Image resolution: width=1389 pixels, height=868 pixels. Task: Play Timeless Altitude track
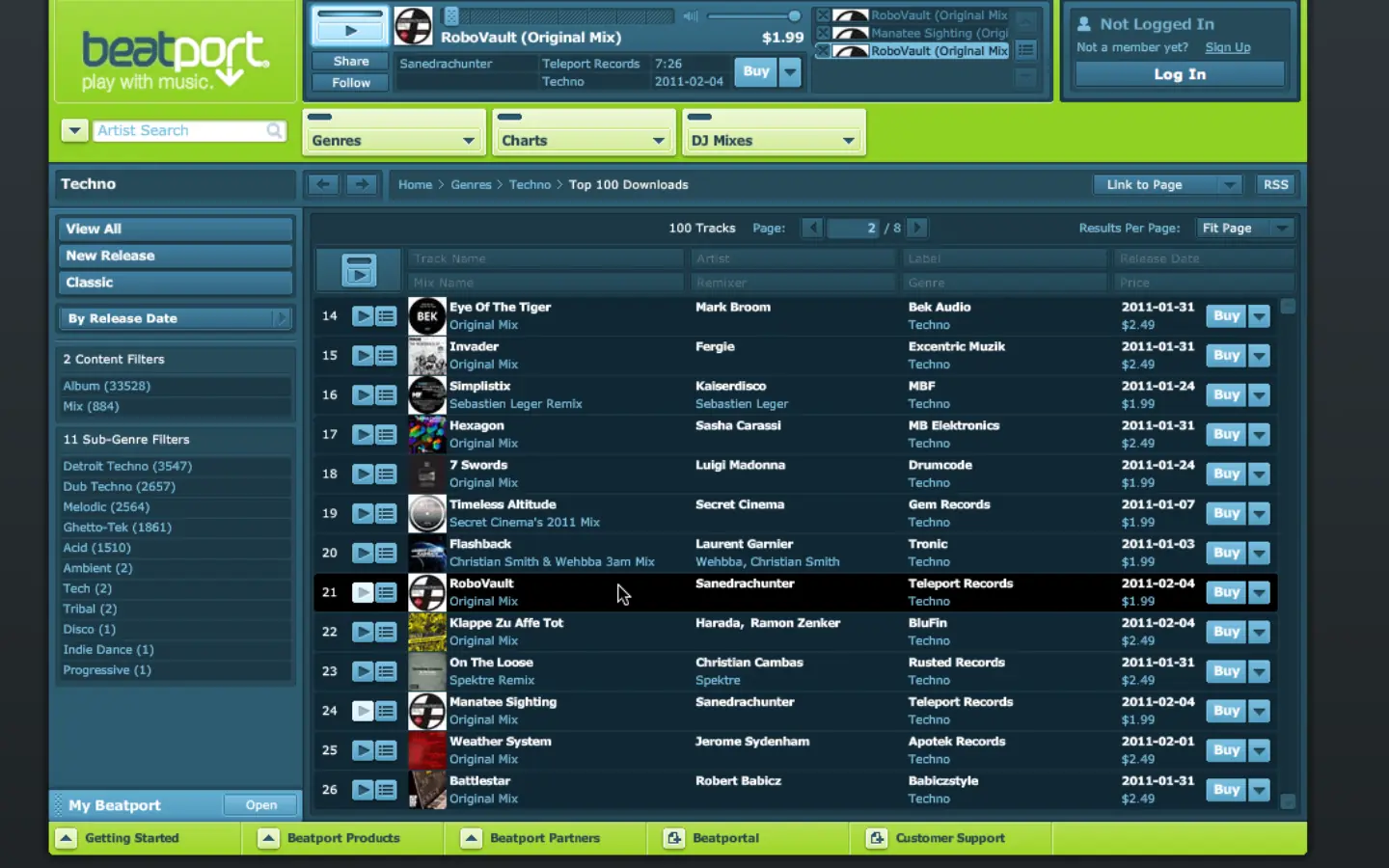click(x=363, y=514)
